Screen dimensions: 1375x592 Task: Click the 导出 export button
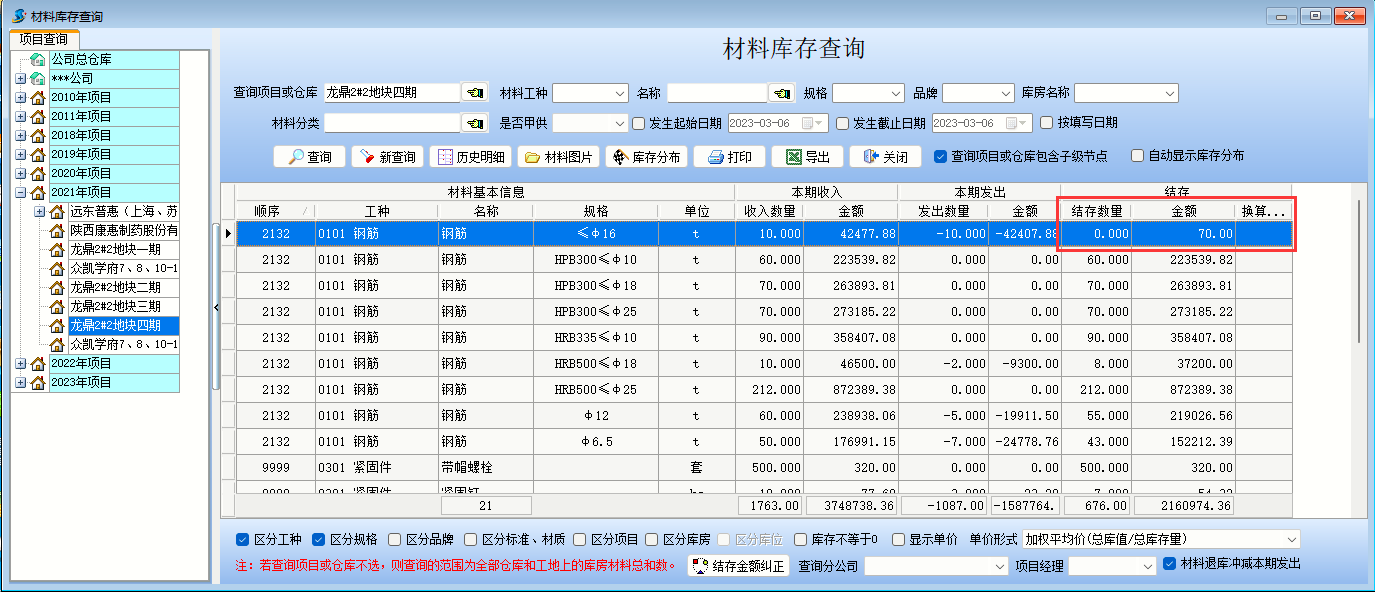(807, 157)
